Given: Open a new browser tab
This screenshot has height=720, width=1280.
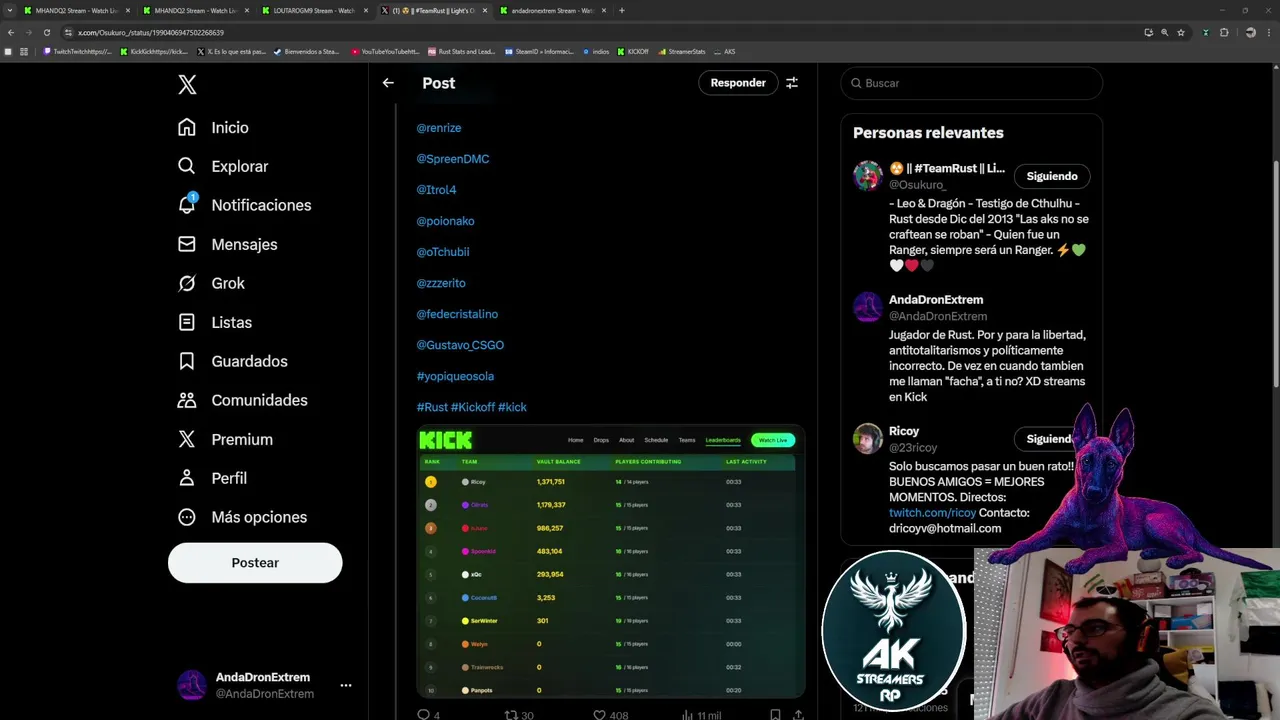Looking at the screenshot, I should [622, 10].
